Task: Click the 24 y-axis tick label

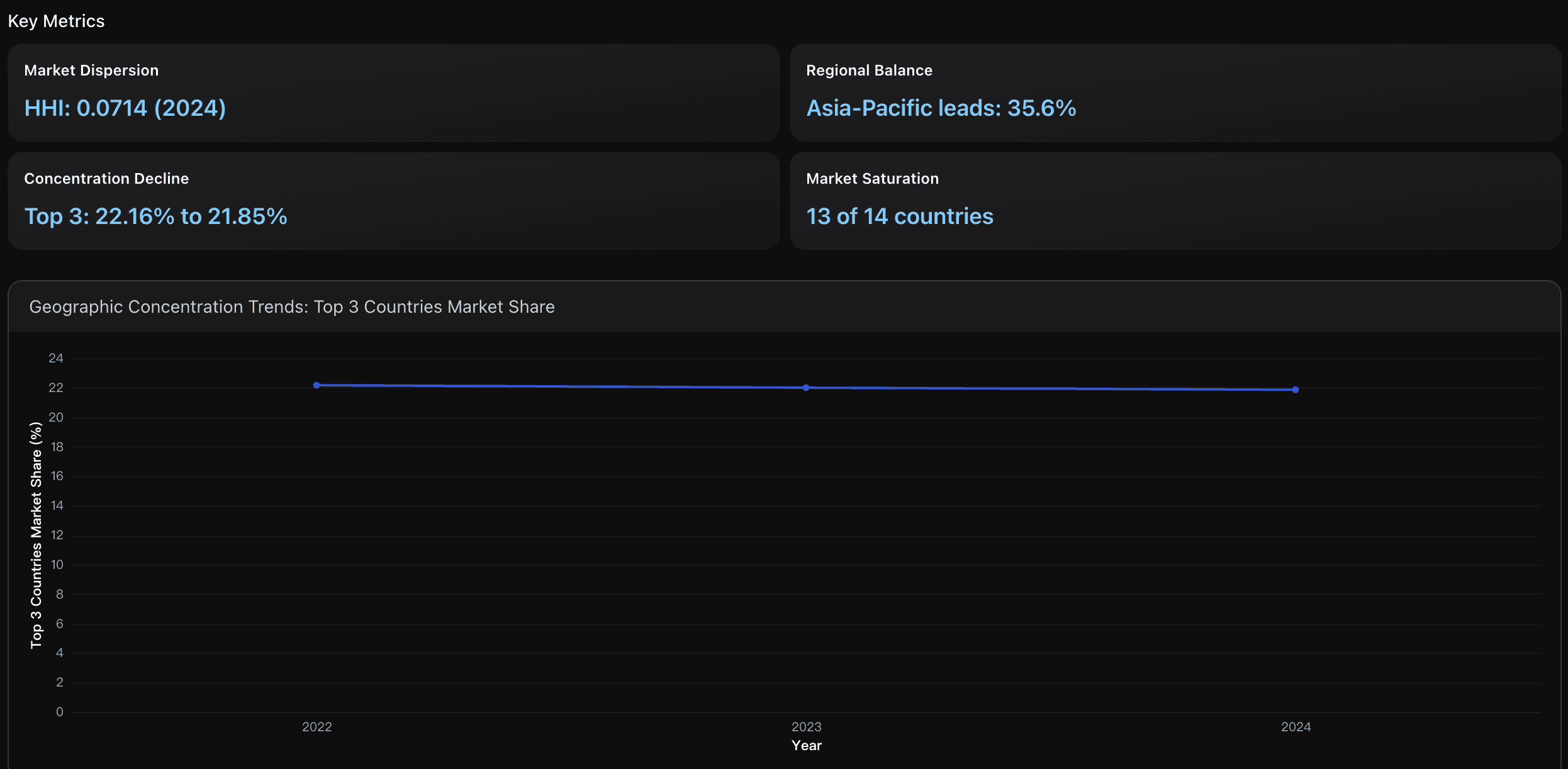Action: pos(56,358)
